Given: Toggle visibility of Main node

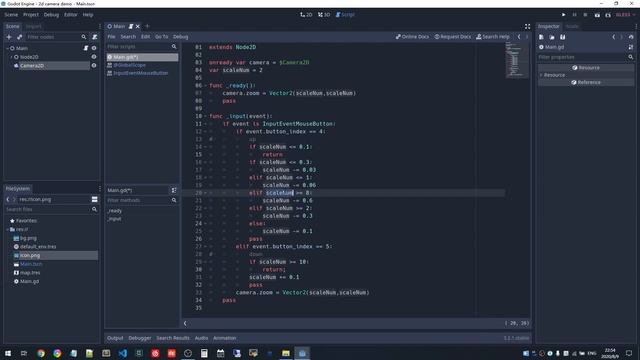Looking at the screenshot, I should pos(94,48).
